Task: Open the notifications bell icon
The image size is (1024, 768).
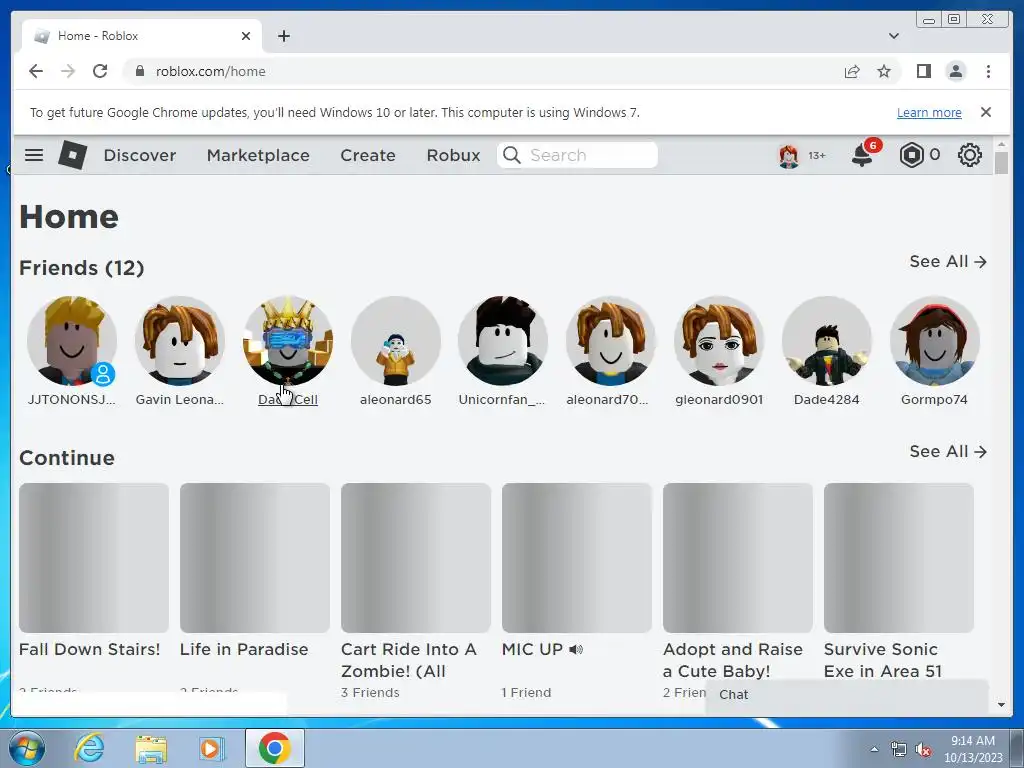Action: click(x=862, y=155)
